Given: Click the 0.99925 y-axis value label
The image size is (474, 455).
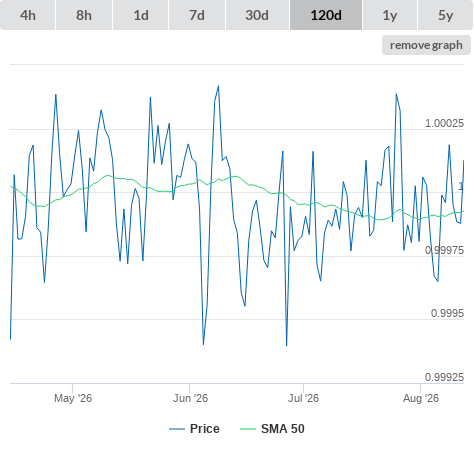Looking at the screenshot, I should click(x=444, y=377).
